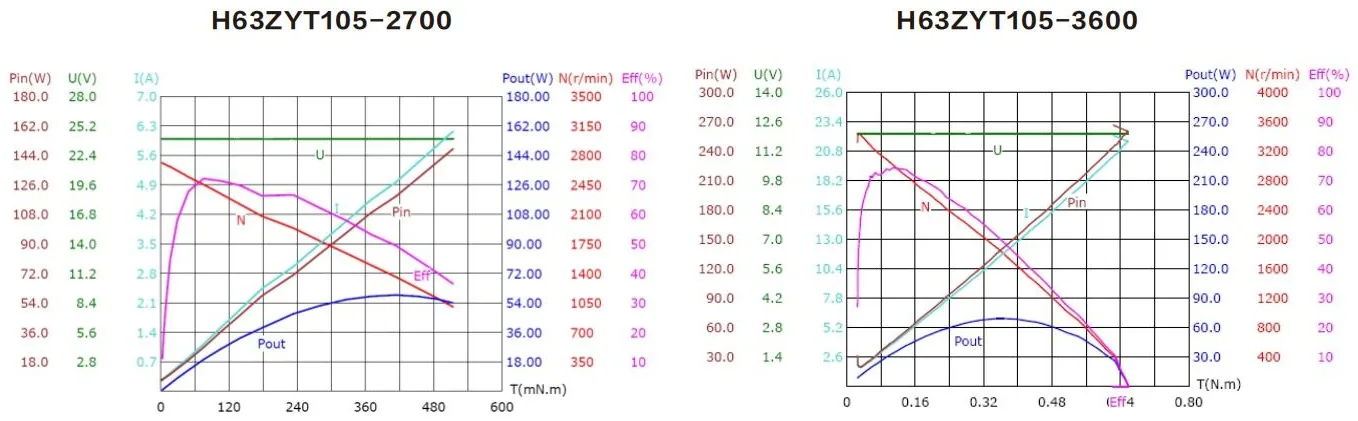The height and width of the screenshot is (421, 1358).
Task: Click the 3500 speed axis value
Action: [x=586, y=97]
